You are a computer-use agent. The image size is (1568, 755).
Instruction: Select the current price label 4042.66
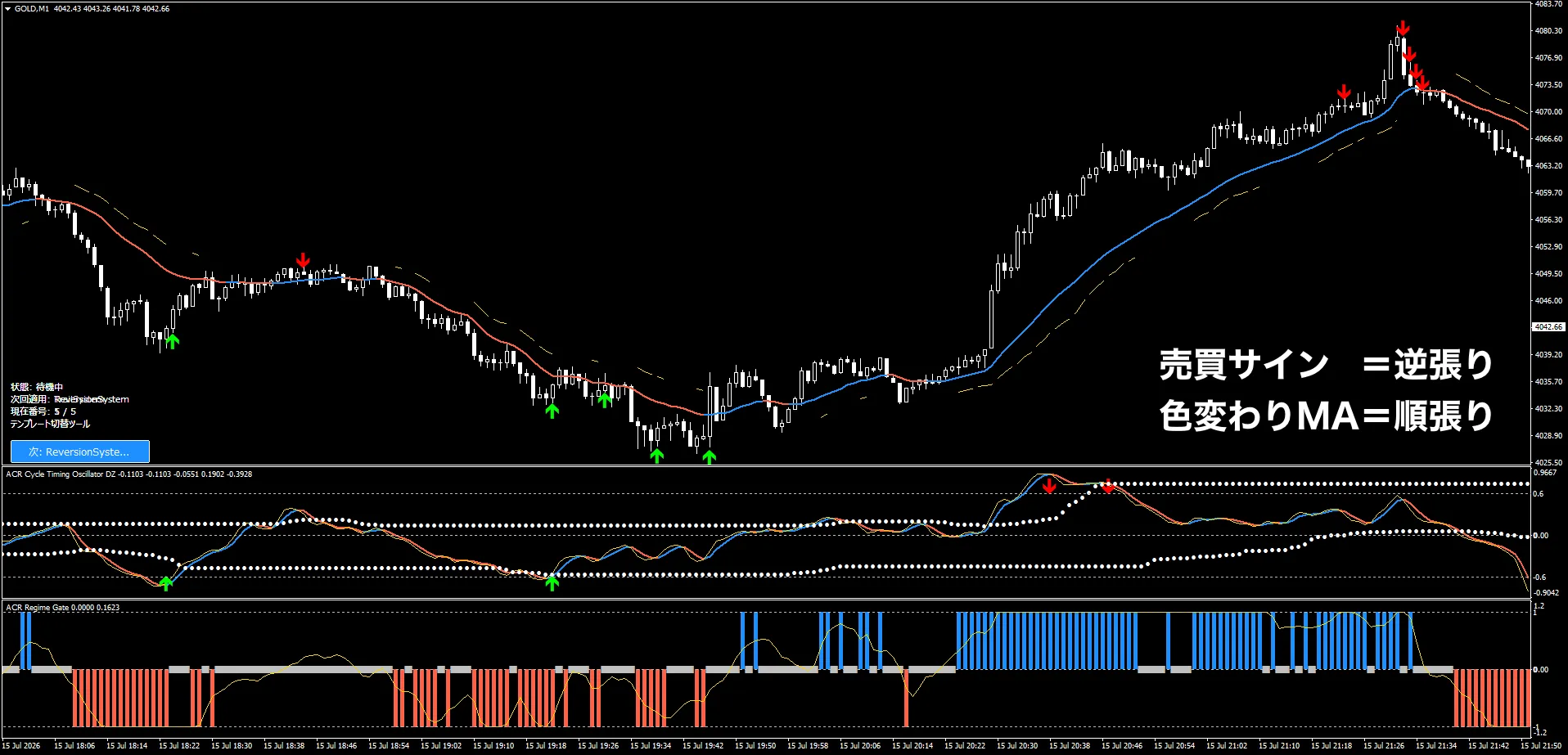click(x=1548, y=326)
